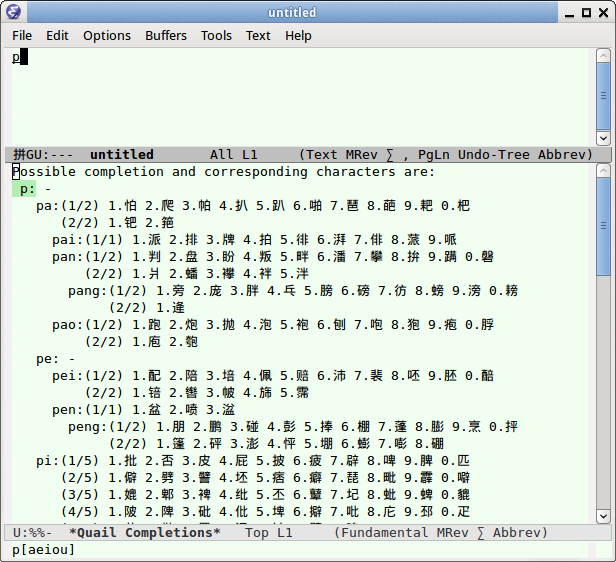The width and height of the screenshot is (616, 562).
Task: Open the Options menu
Action: tap(107, 35)
